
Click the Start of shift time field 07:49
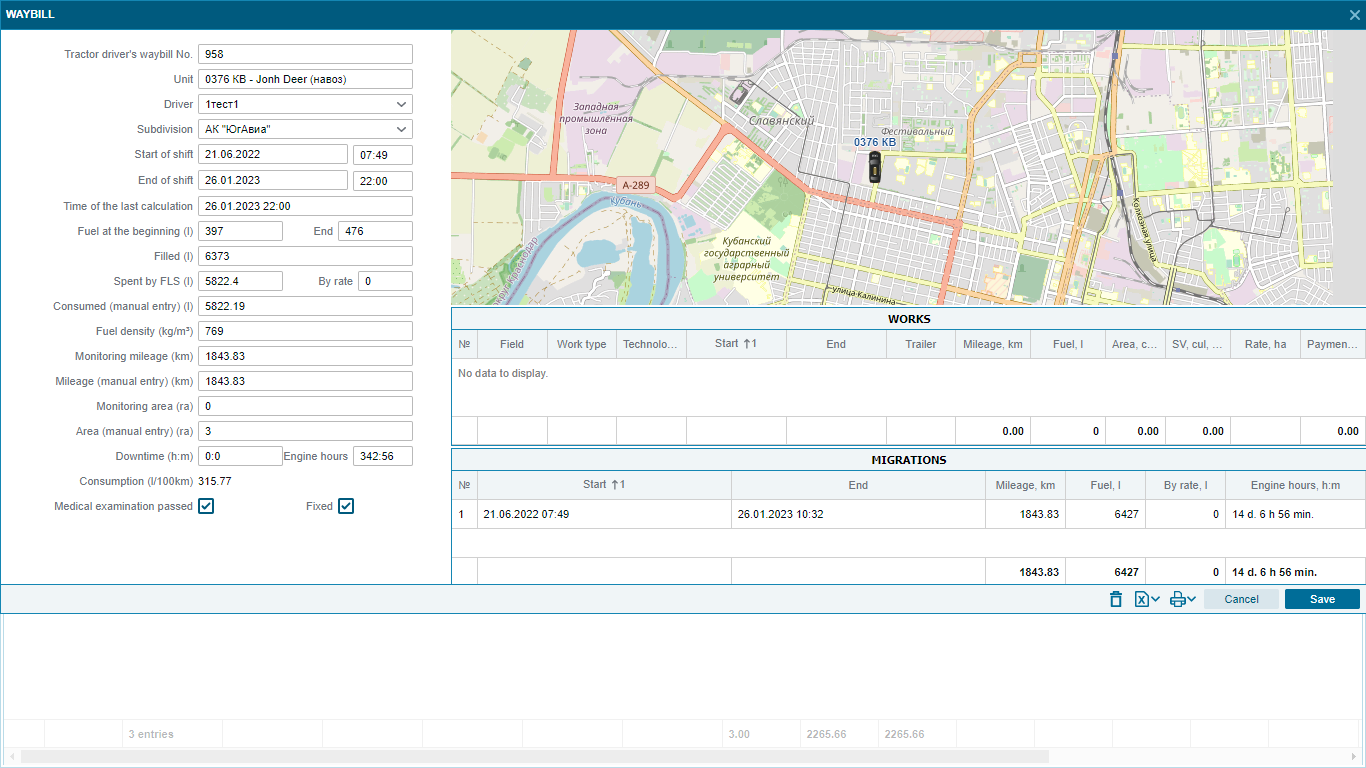point(383,154)
